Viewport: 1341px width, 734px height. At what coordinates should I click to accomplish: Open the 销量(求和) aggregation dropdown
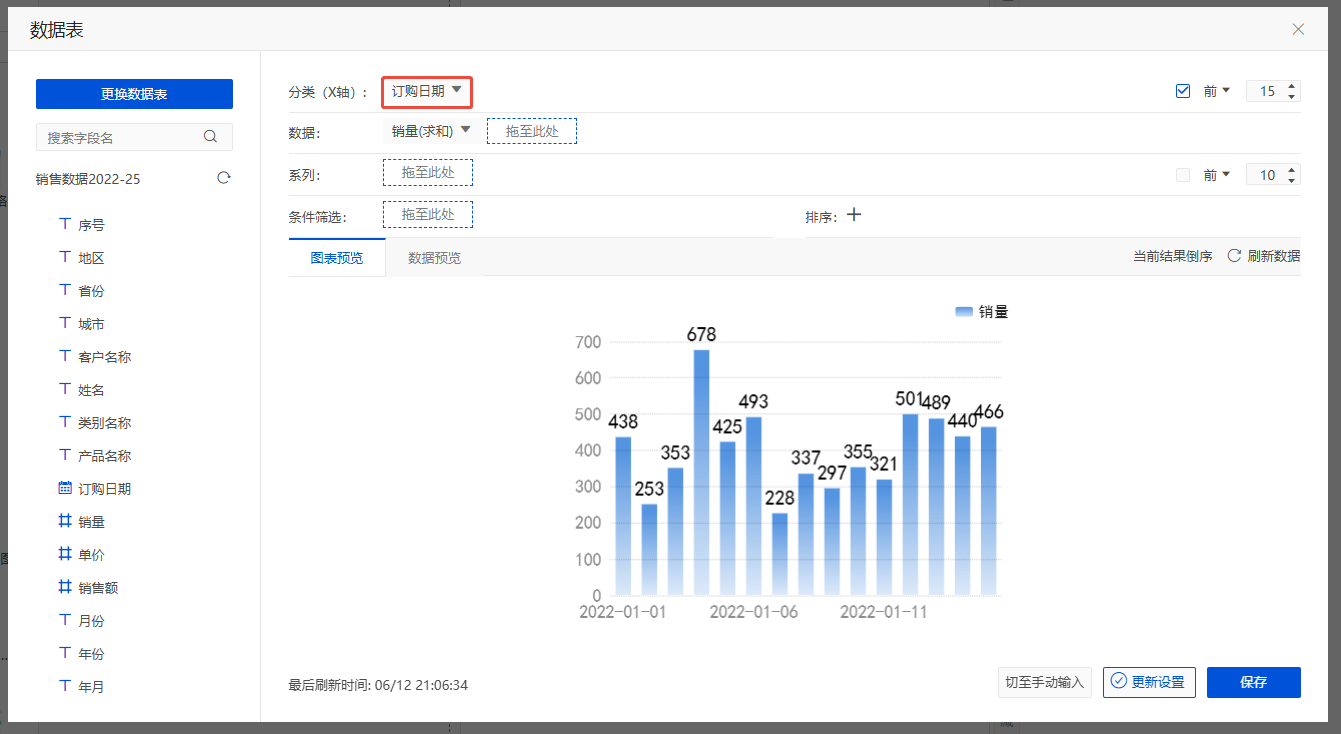click(x=430, y=131)
